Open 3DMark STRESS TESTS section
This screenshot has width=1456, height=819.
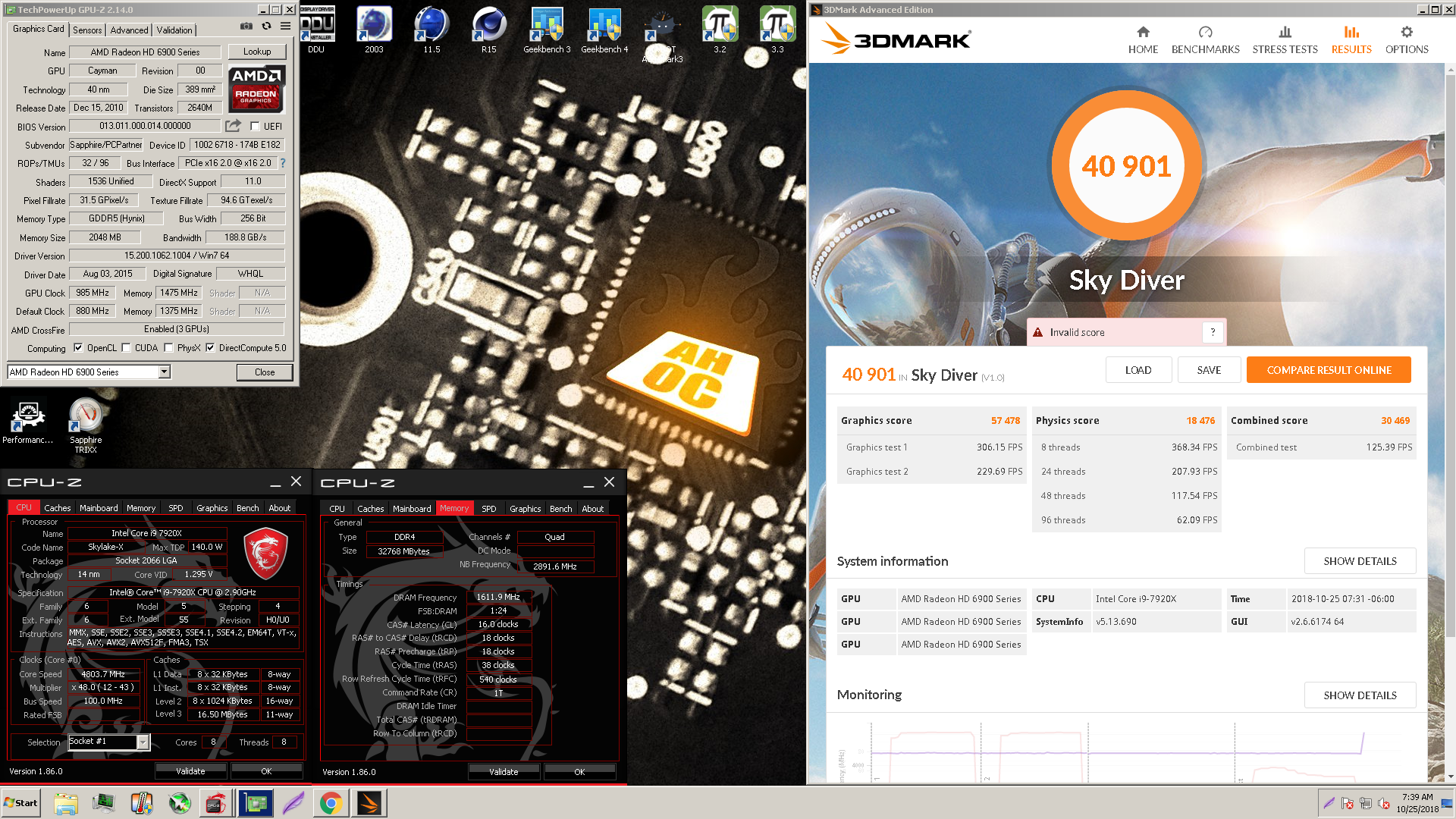1285,39
